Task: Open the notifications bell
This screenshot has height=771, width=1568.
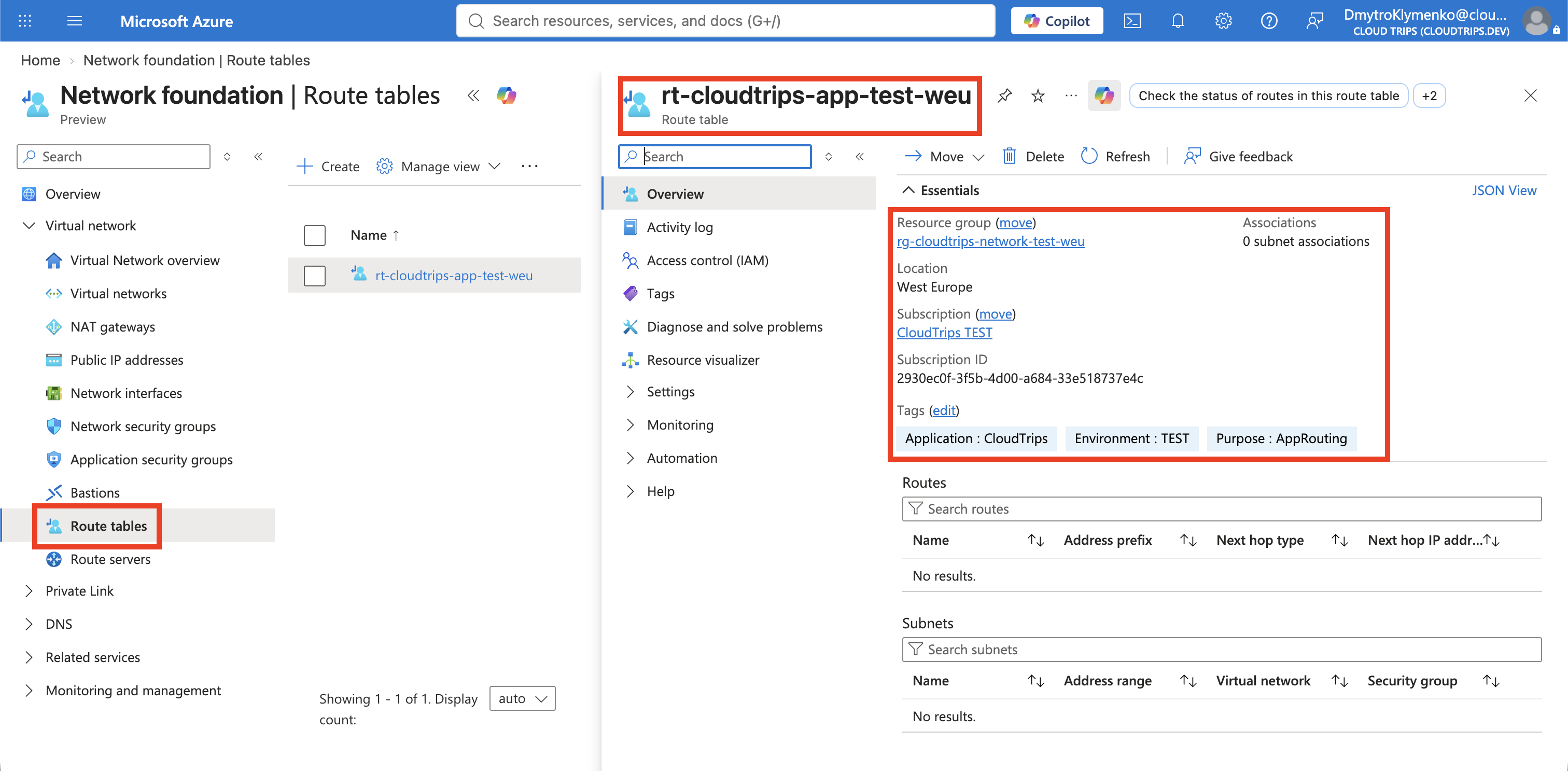Action: [x=1178, y=21]
